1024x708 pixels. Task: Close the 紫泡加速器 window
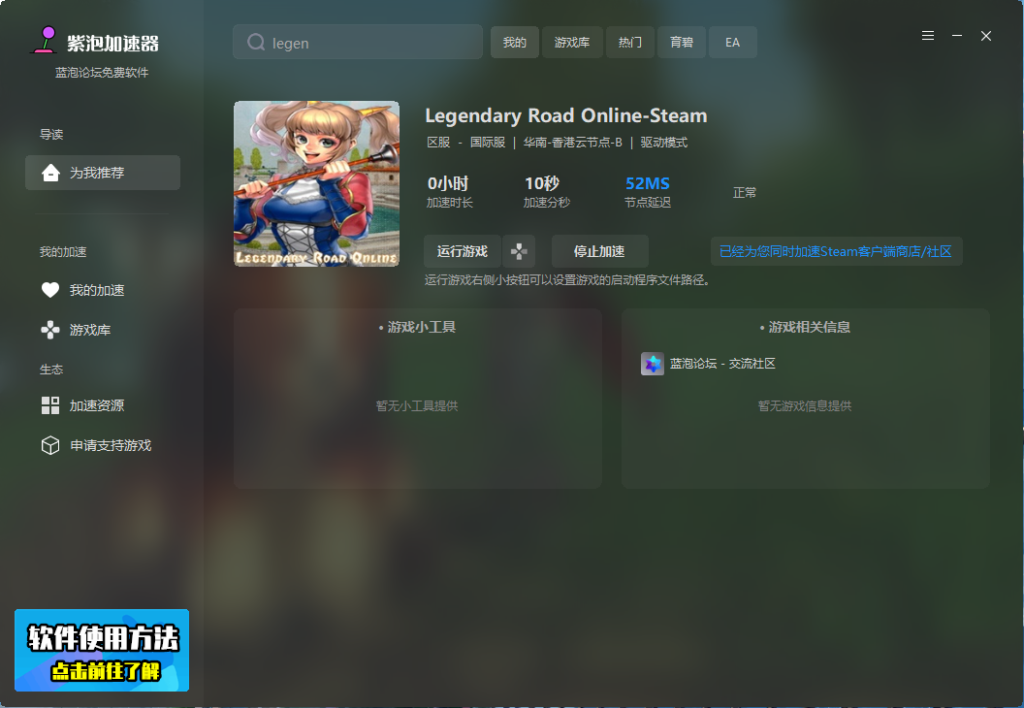(x=986, y=36)
